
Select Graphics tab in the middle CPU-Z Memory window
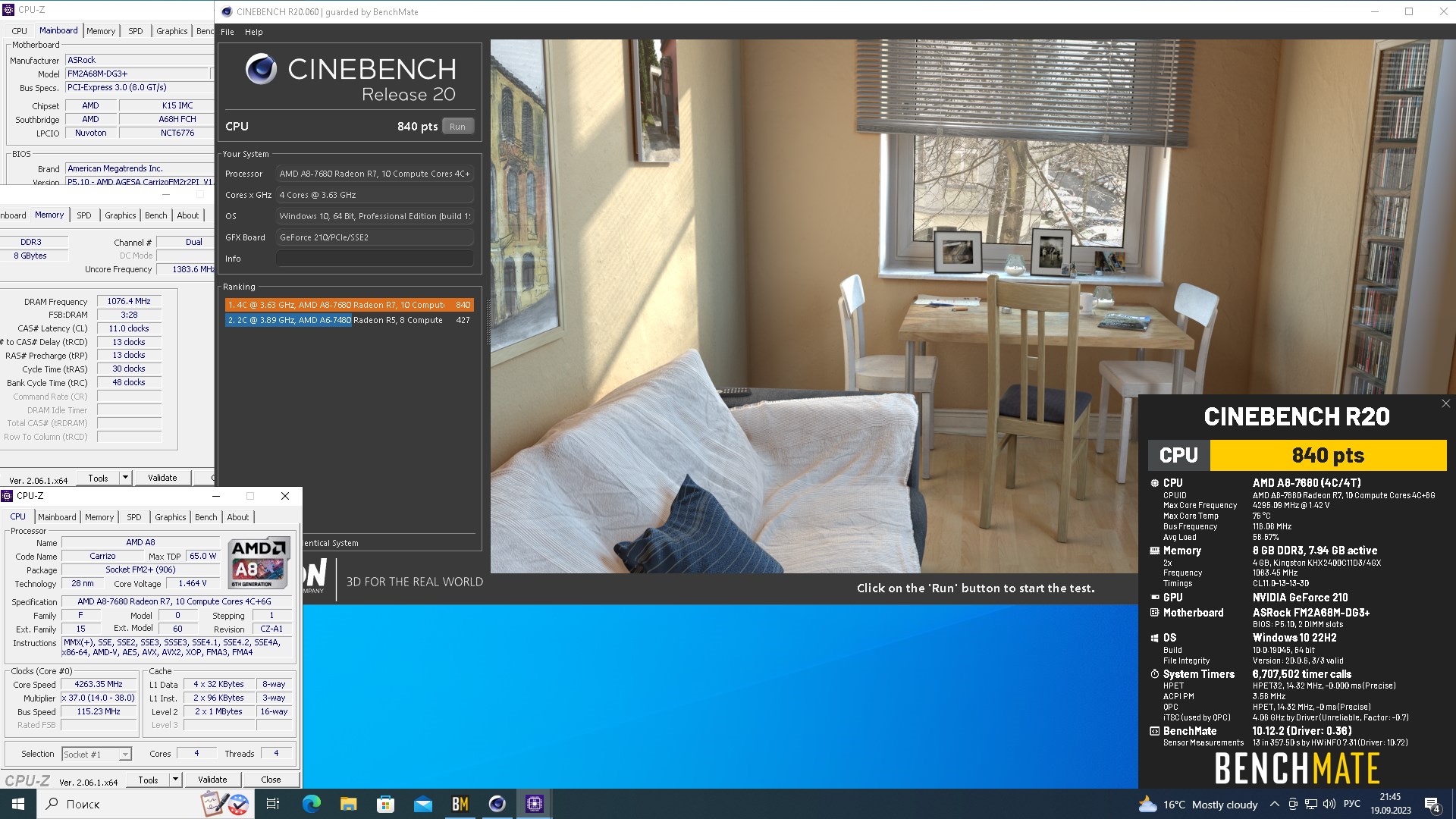[121, 215]
